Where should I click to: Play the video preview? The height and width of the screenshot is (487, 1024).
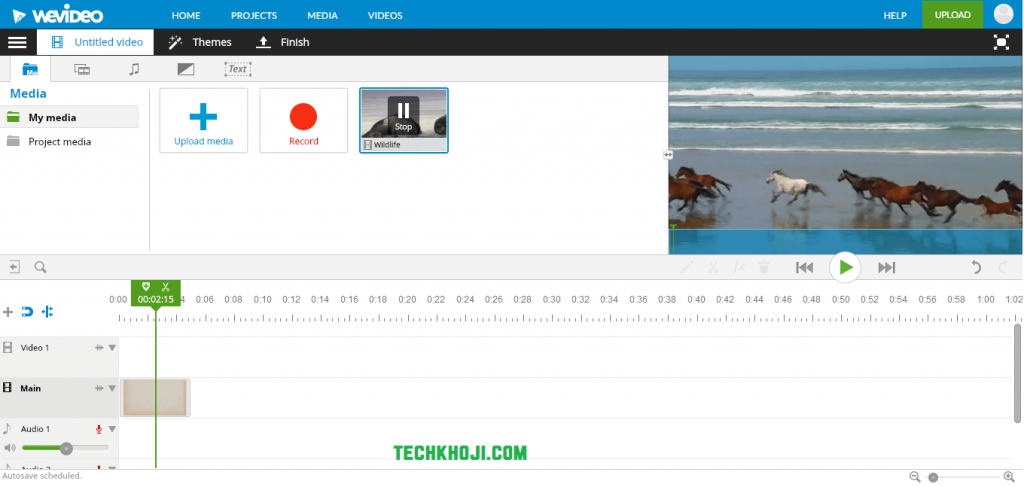(x=846, y=267)
